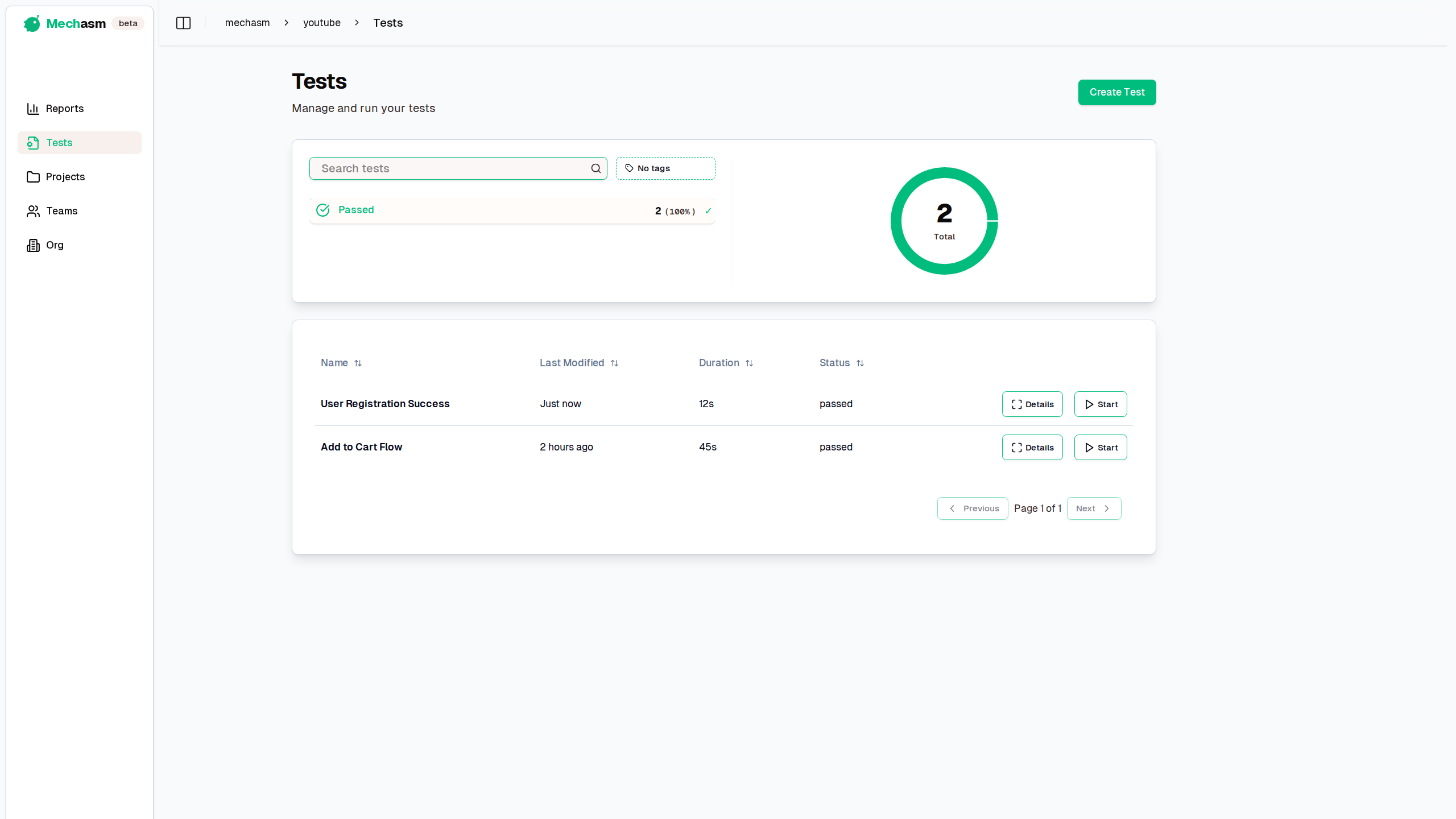This screenshot has height=819, width=1456.
Task: Select the Tests icon in the sidebar
Action: [x=33, y=143]
